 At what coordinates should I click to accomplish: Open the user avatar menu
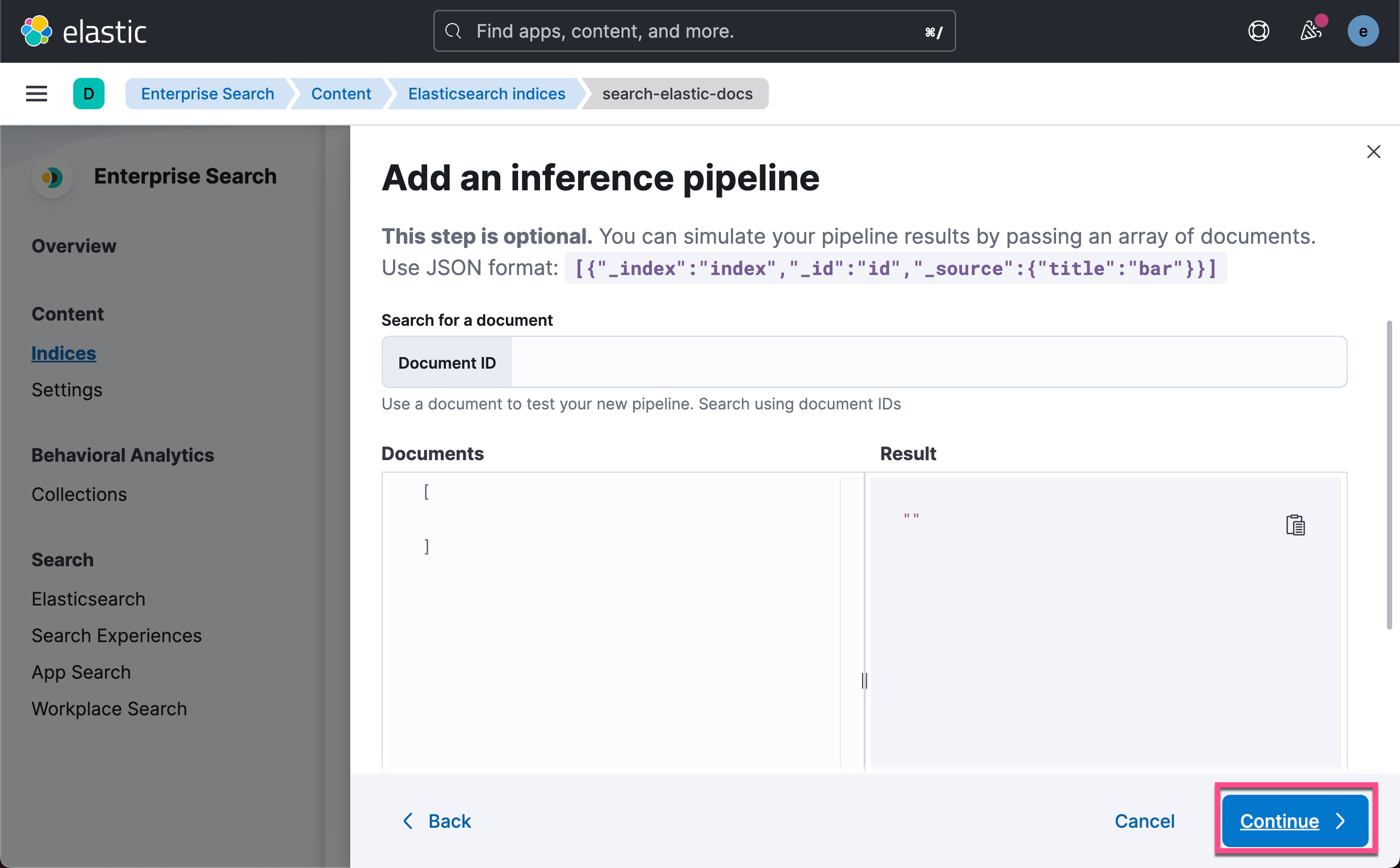(1363, 31)
